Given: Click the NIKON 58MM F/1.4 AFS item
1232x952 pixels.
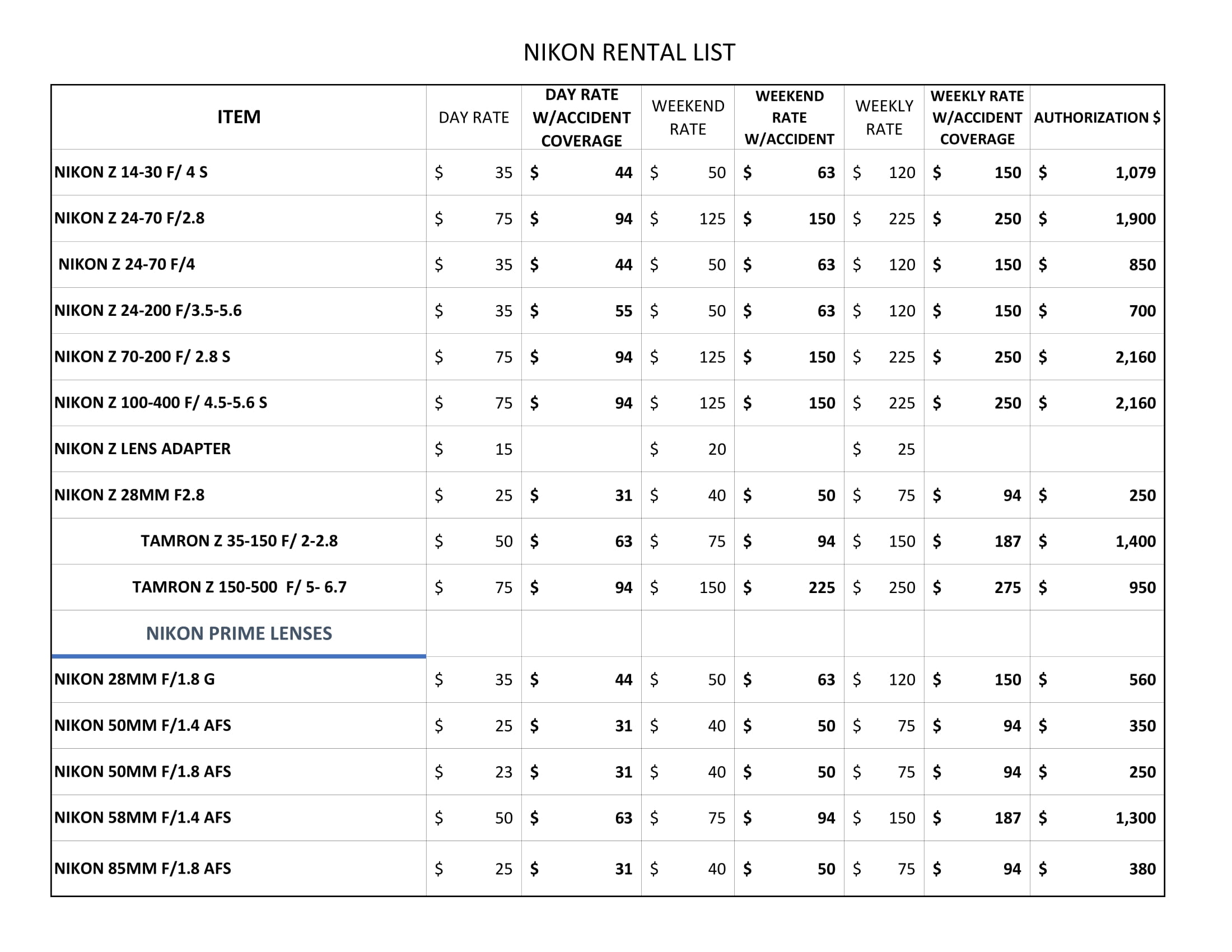Looking at the screenshot, I should click(x=143, y=818).
